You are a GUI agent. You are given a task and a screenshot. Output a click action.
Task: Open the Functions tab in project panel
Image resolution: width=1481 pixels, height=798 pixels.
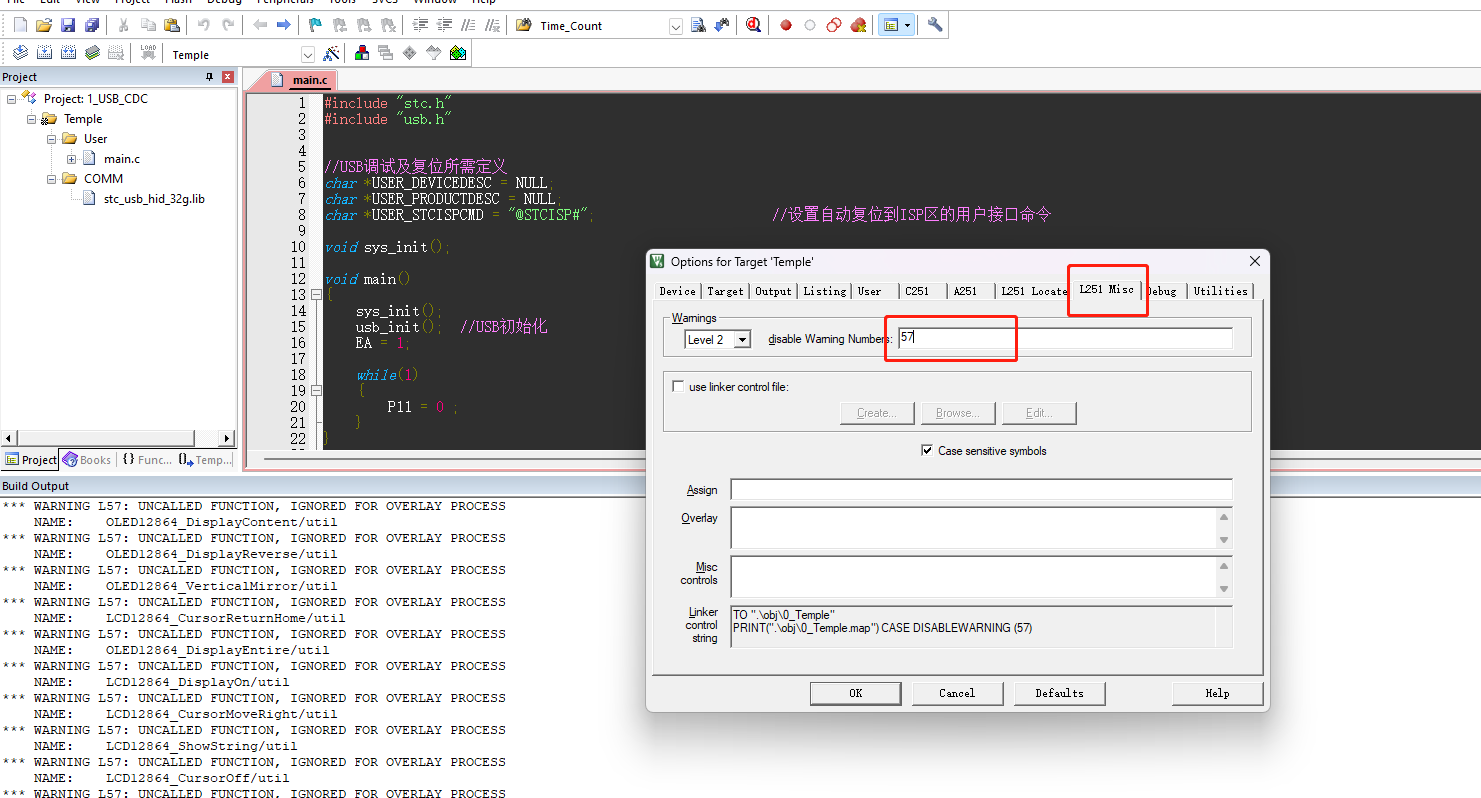[x=146, y=460]
